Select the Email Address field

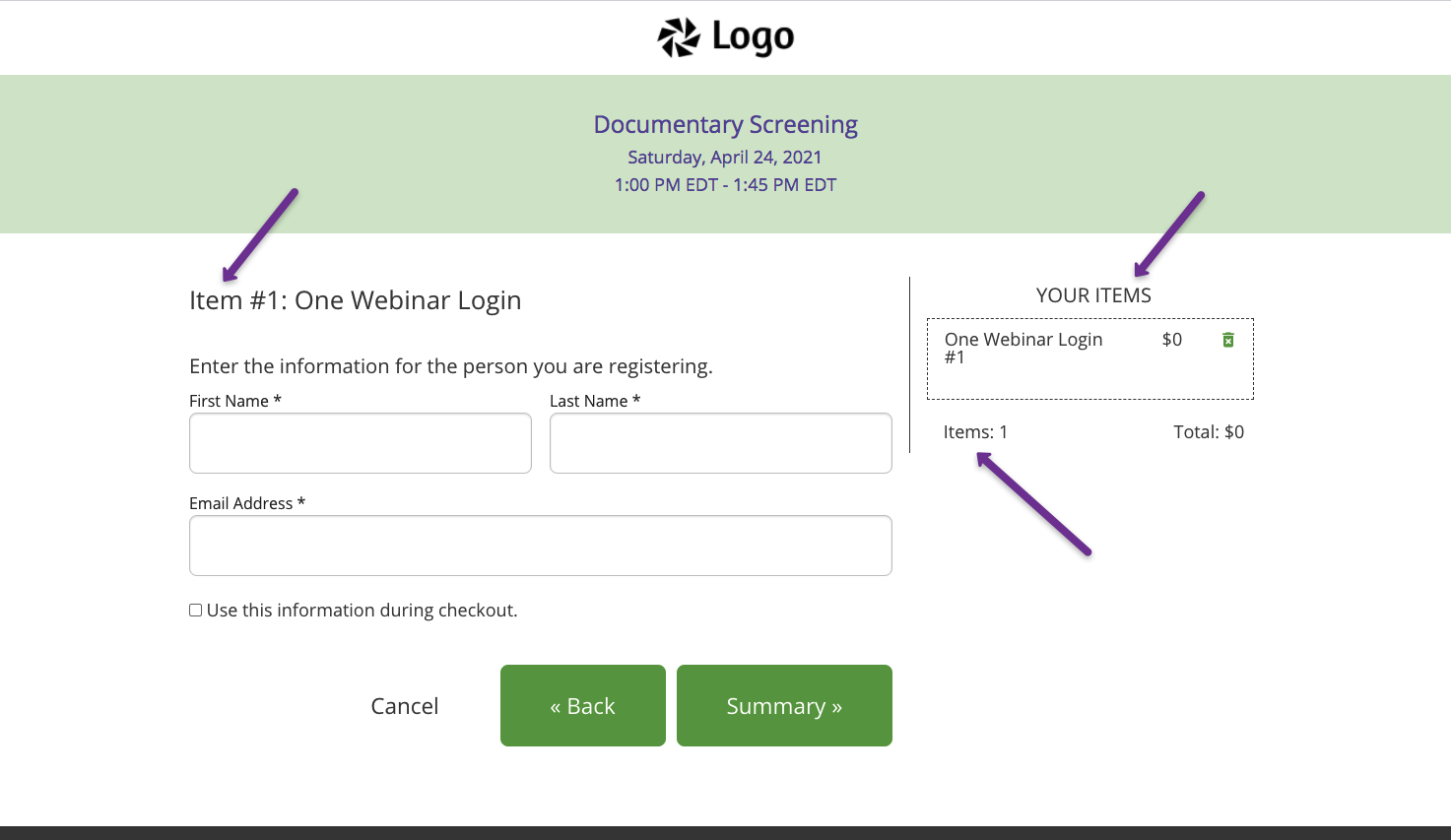(x=541, y=546)
